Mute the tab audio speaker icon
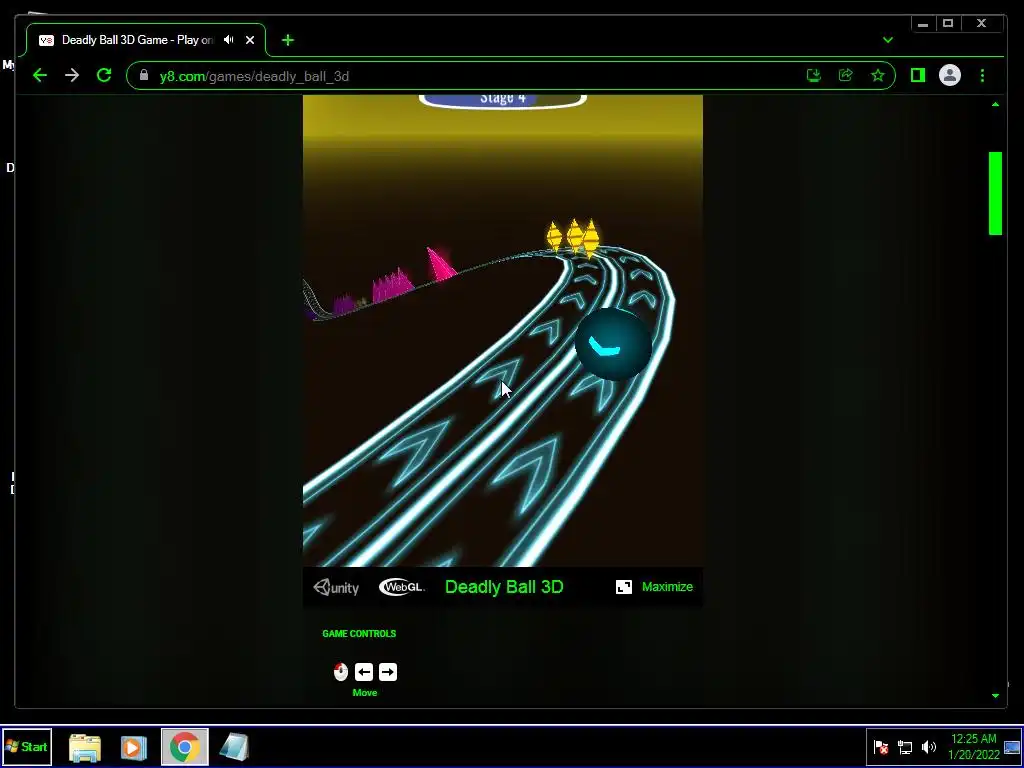 pyautogui.click(x=229, y=40)
